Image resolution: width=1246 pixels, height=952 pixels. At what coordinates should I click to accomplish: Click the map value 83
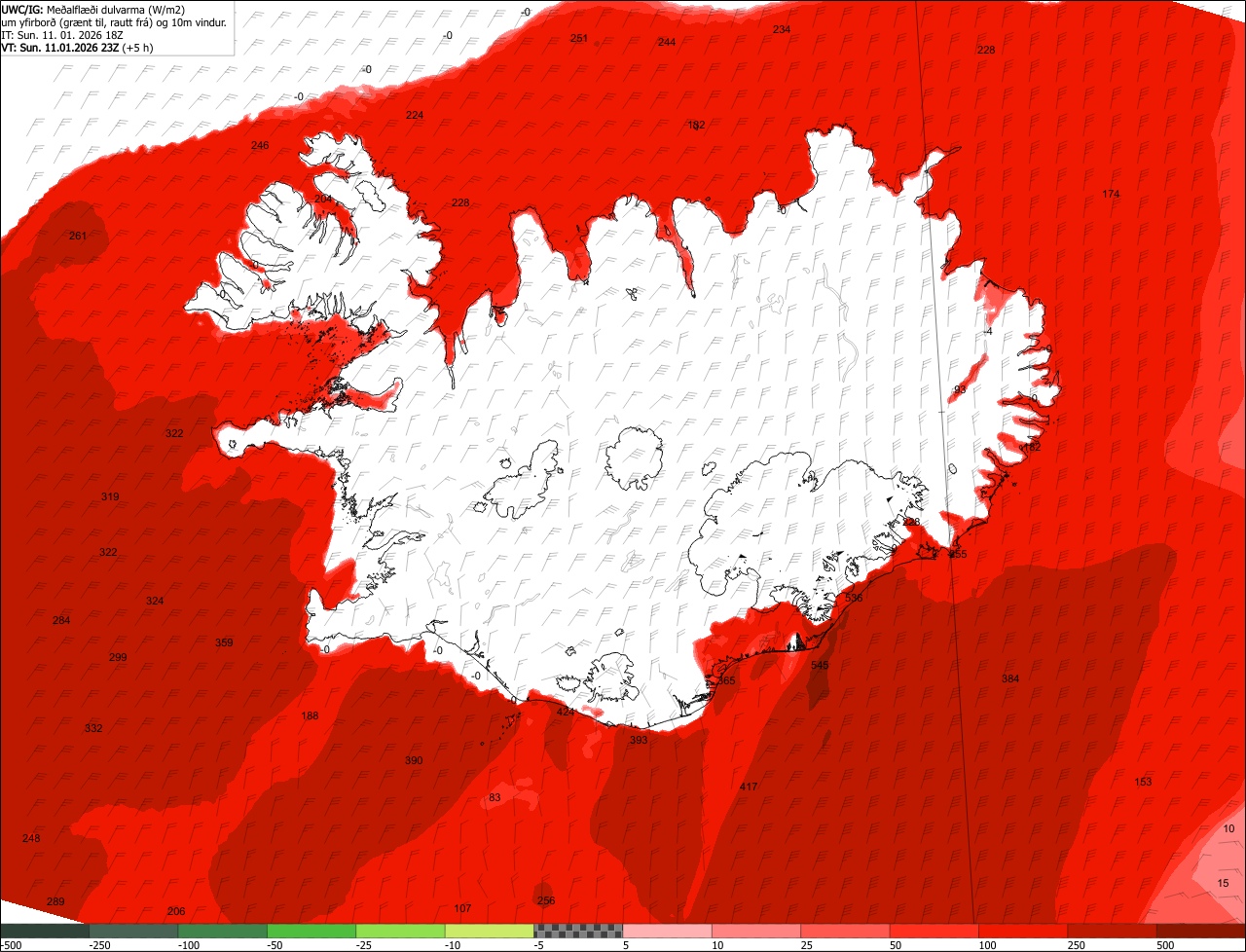click(x=495, y=797)
